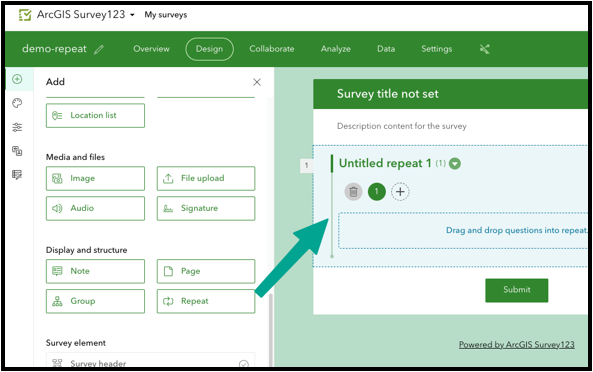593x372 pixels.
Task: Add a File upload question
Action: click(206, 178)
